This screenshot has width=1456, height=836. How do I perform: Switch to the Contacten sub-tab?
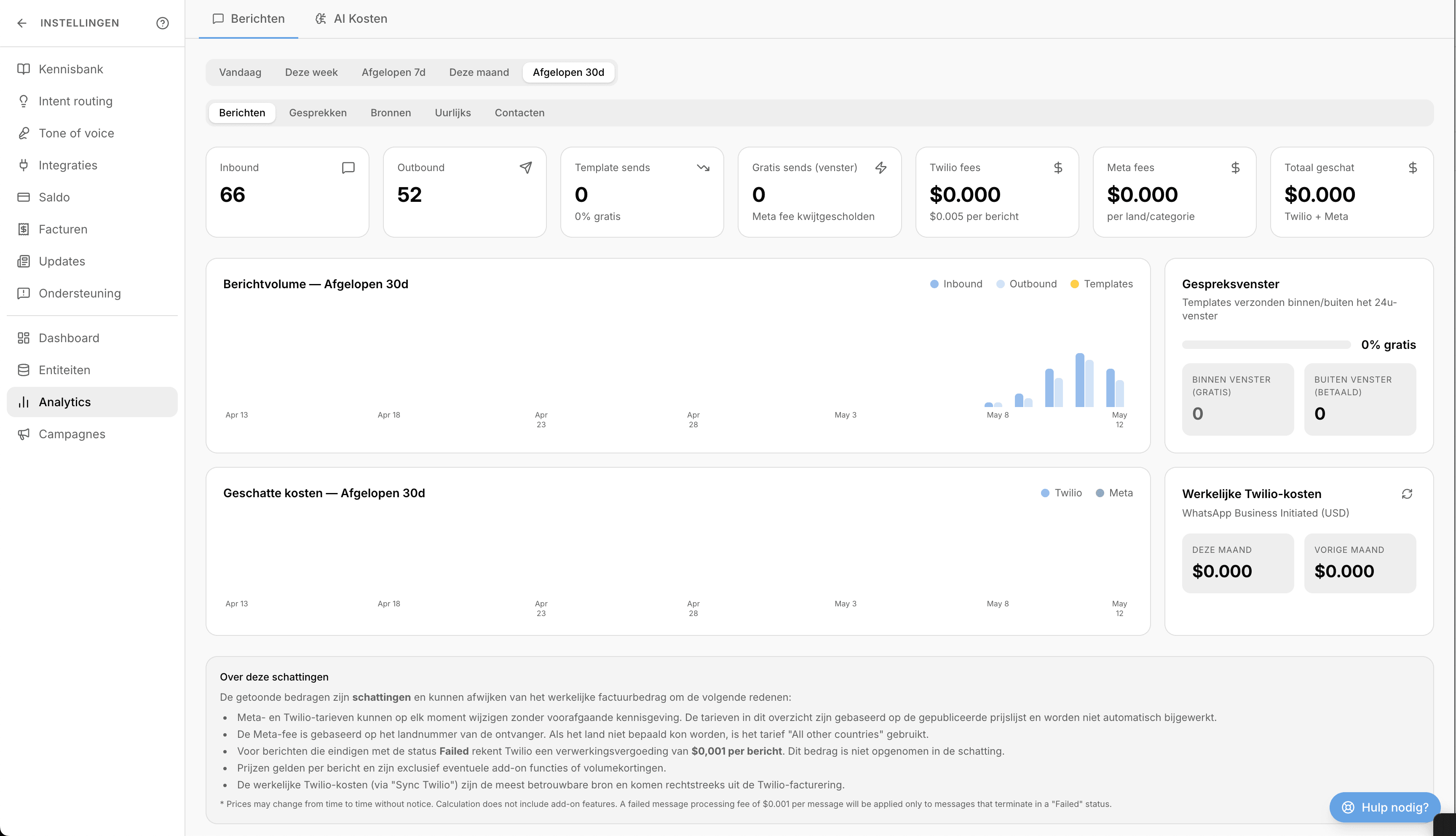pyautogui.click(x=519, y=113)
